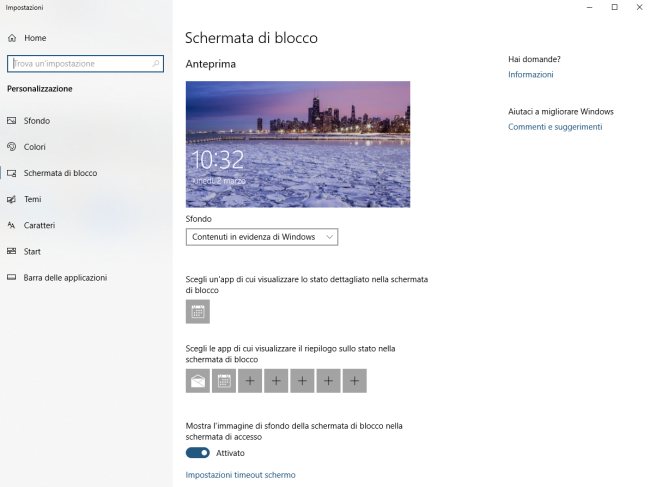The height and width of the screenshot is (487, 650).
Task: Click the search magnifier icon
Action: tap(156, 63)
